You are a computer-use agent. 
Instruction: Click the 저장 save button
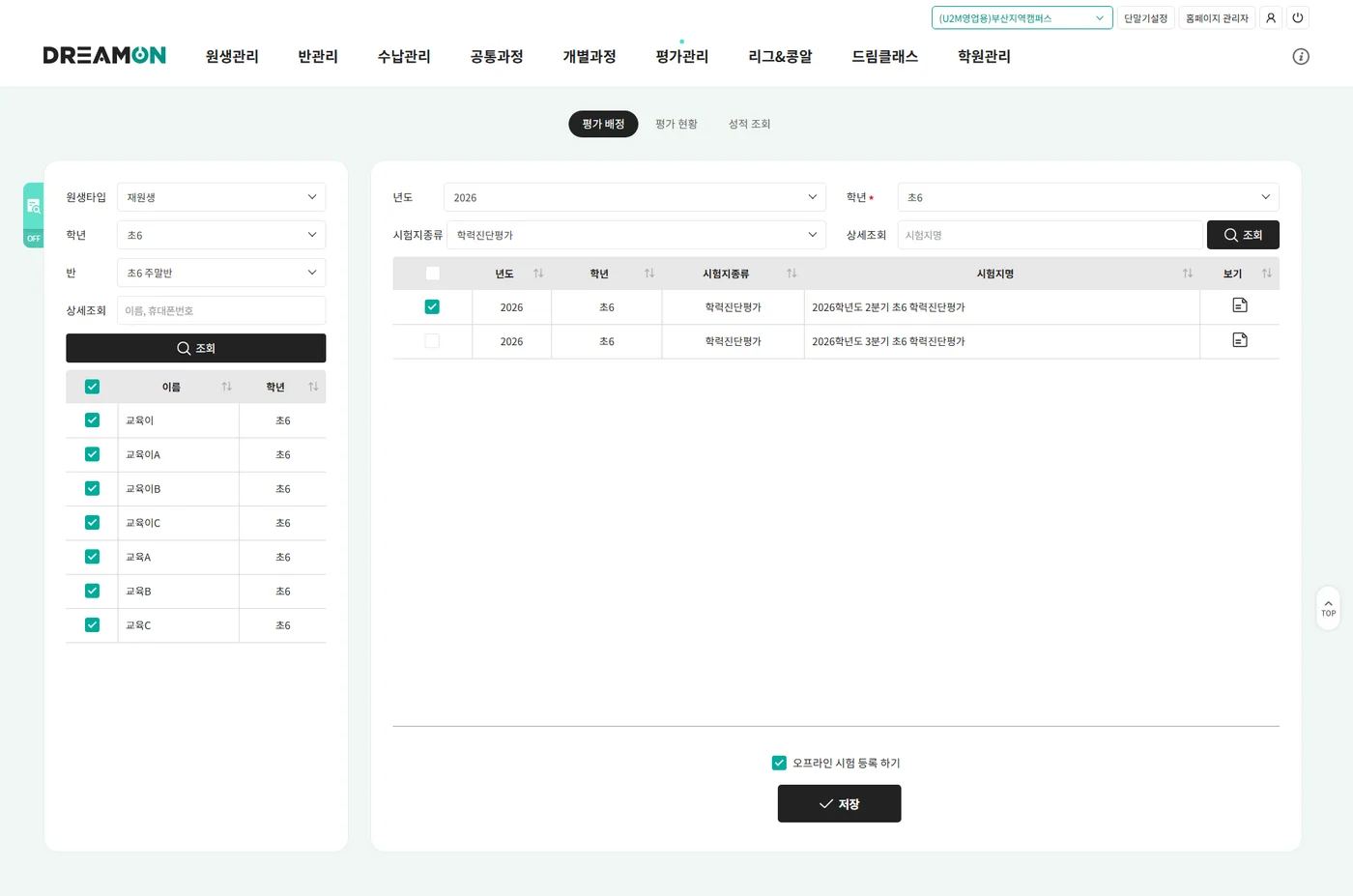pos(839,803)
